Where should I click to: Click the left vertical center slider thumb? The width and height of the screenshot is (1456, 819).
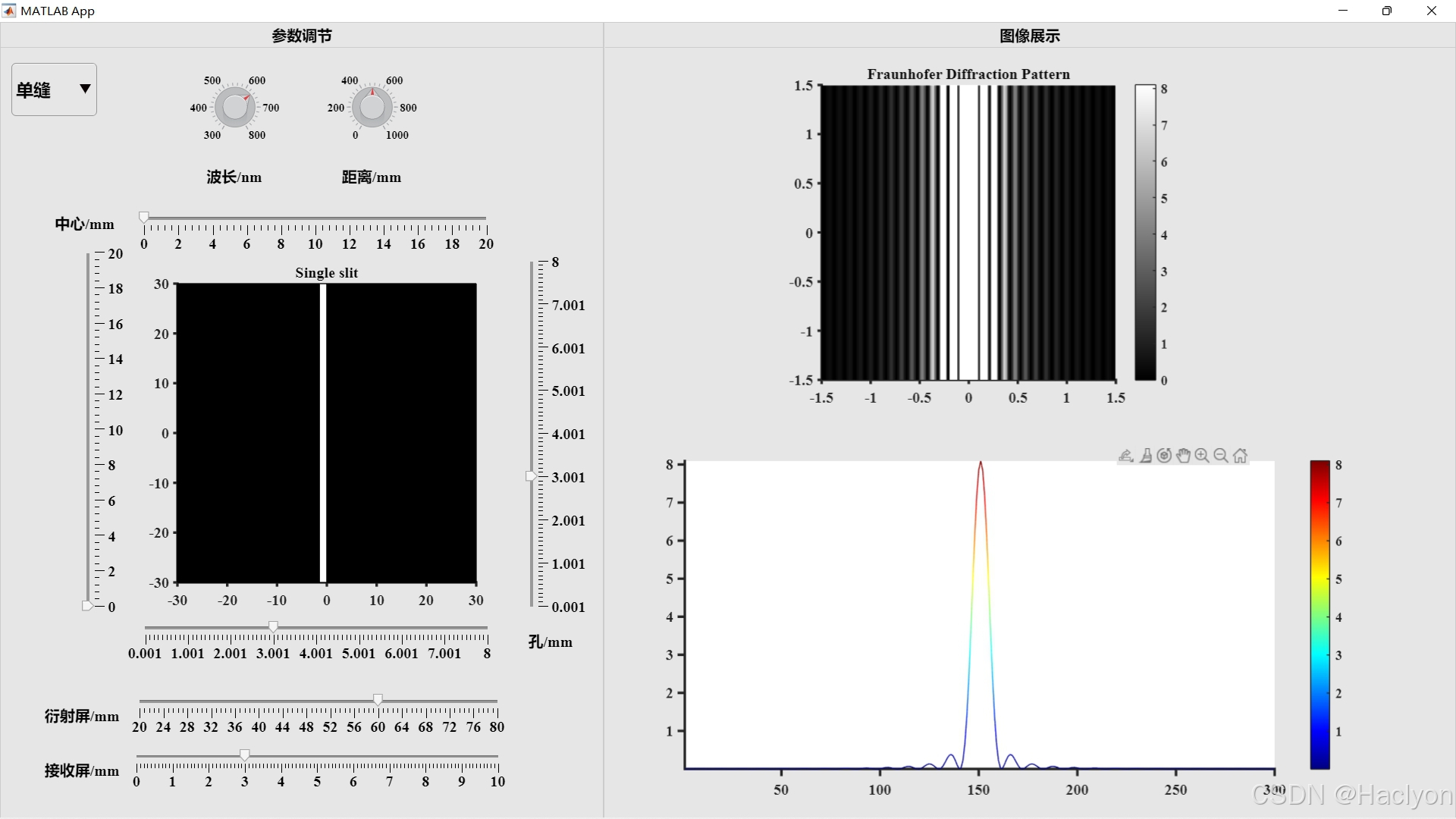coord(87,605)
